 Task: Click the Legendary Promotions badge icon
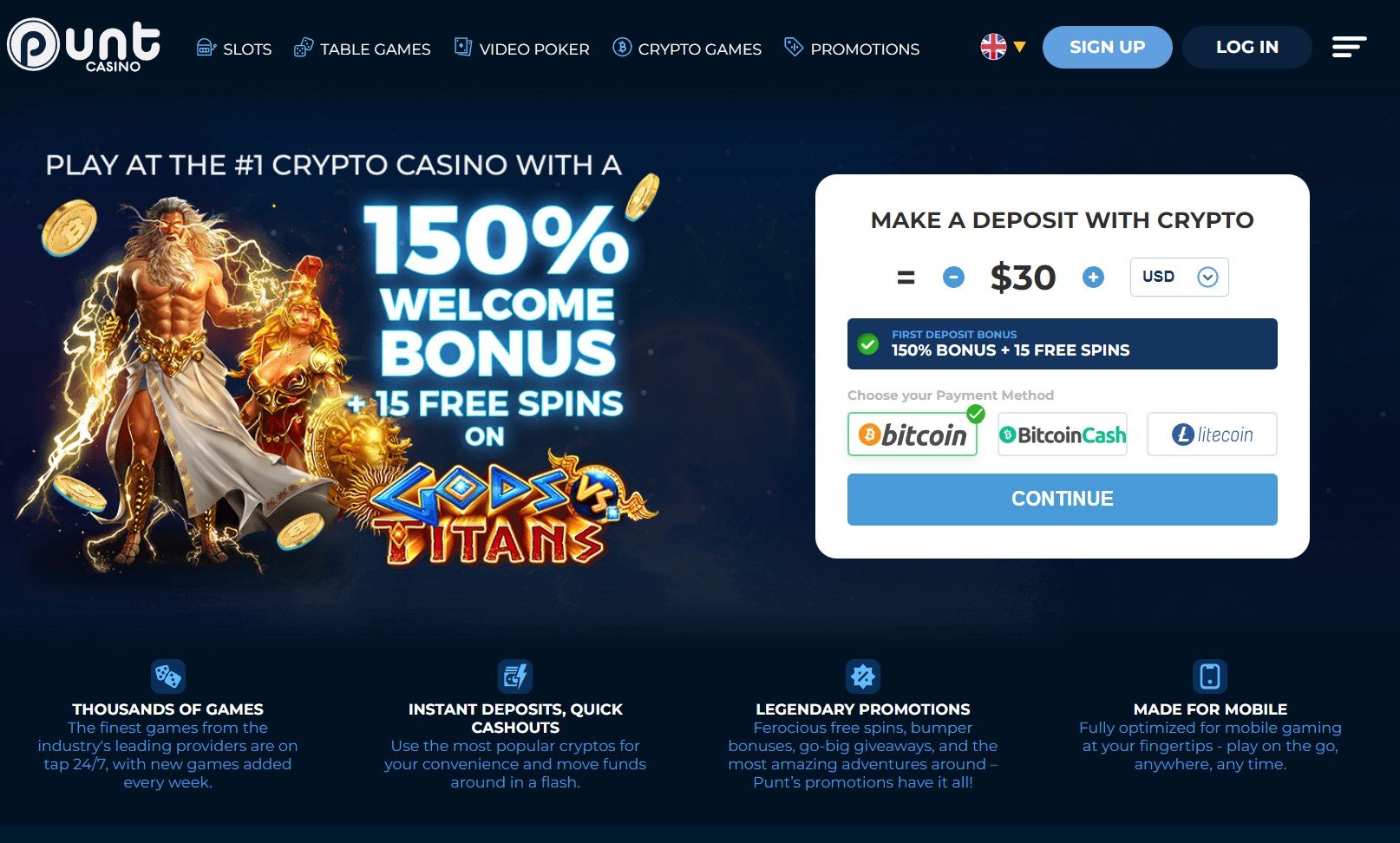863,676
